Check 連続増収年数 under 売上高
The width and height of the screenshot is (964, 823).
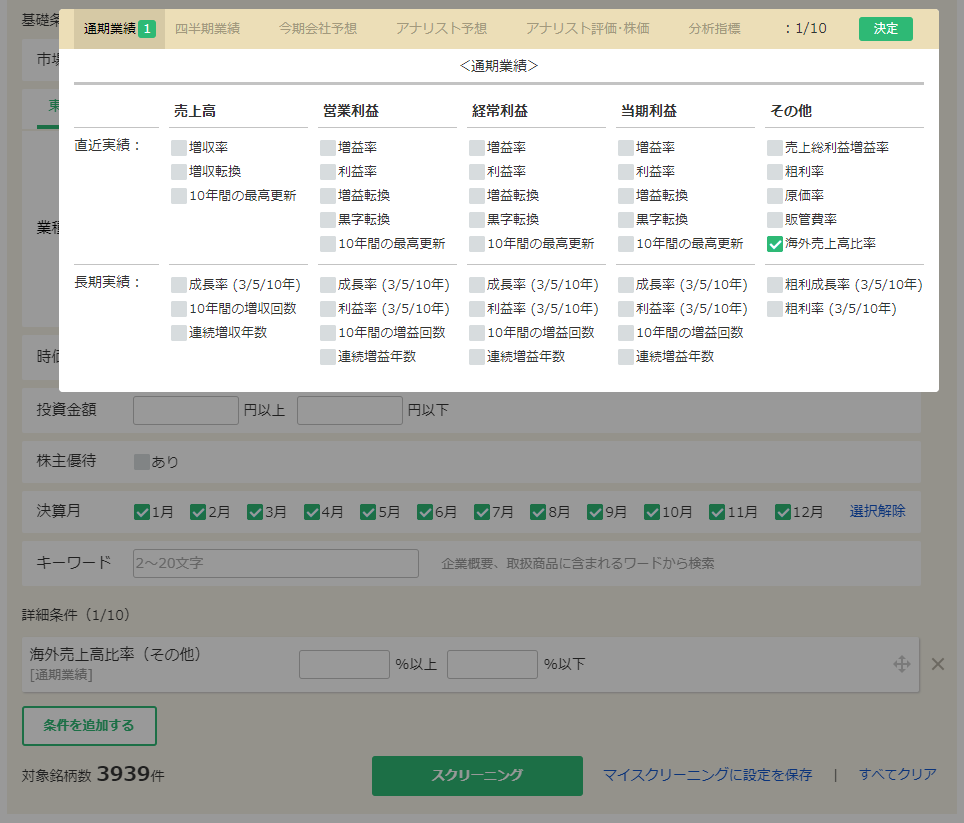click(176, 332)
